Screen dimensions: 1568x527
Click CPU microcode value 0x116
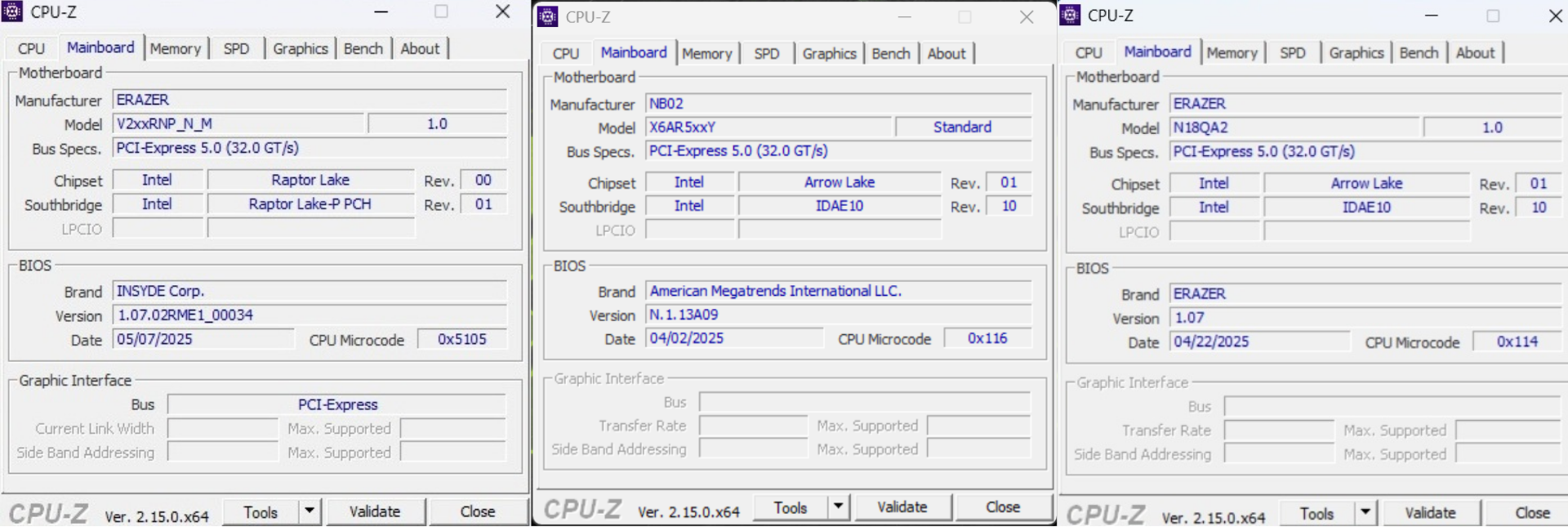click(987, 338)
